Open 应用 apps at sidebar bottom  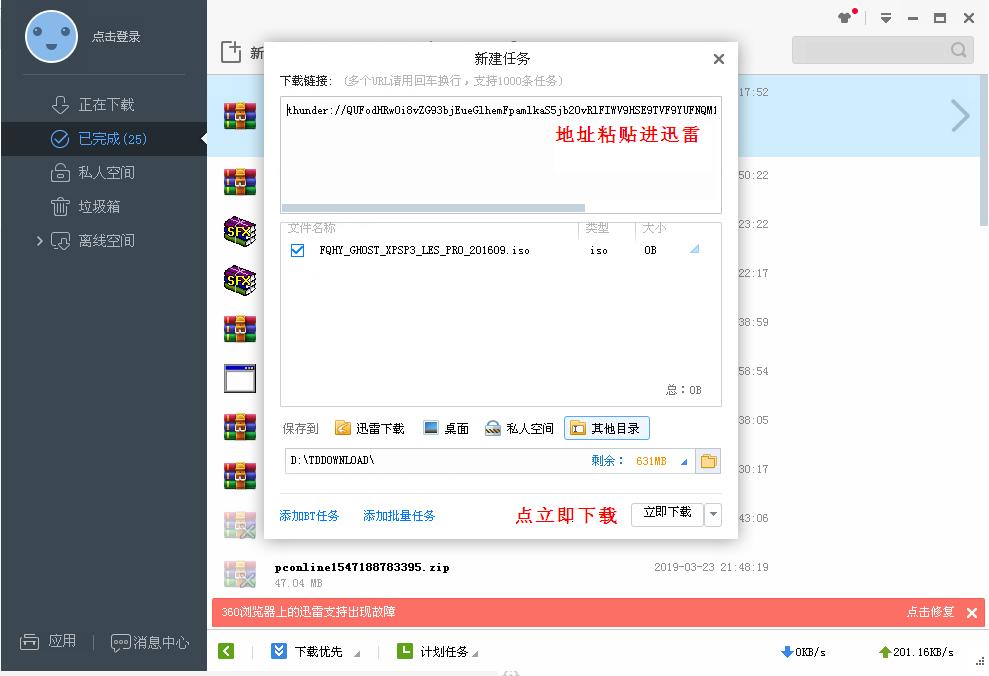[48, 641]
